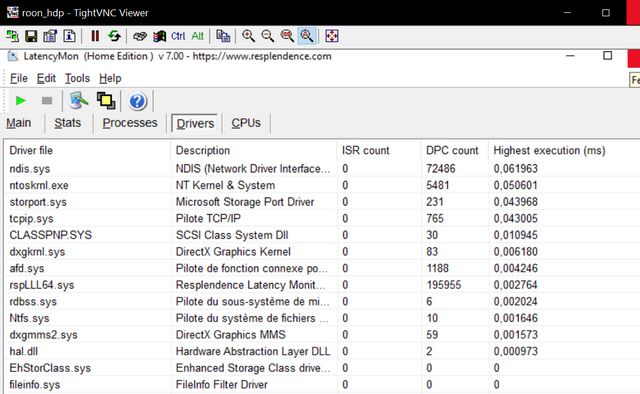Screen dimensions: 640x394
Task: Select the rdbss.sys driver row
Action: tap(322, 302)
